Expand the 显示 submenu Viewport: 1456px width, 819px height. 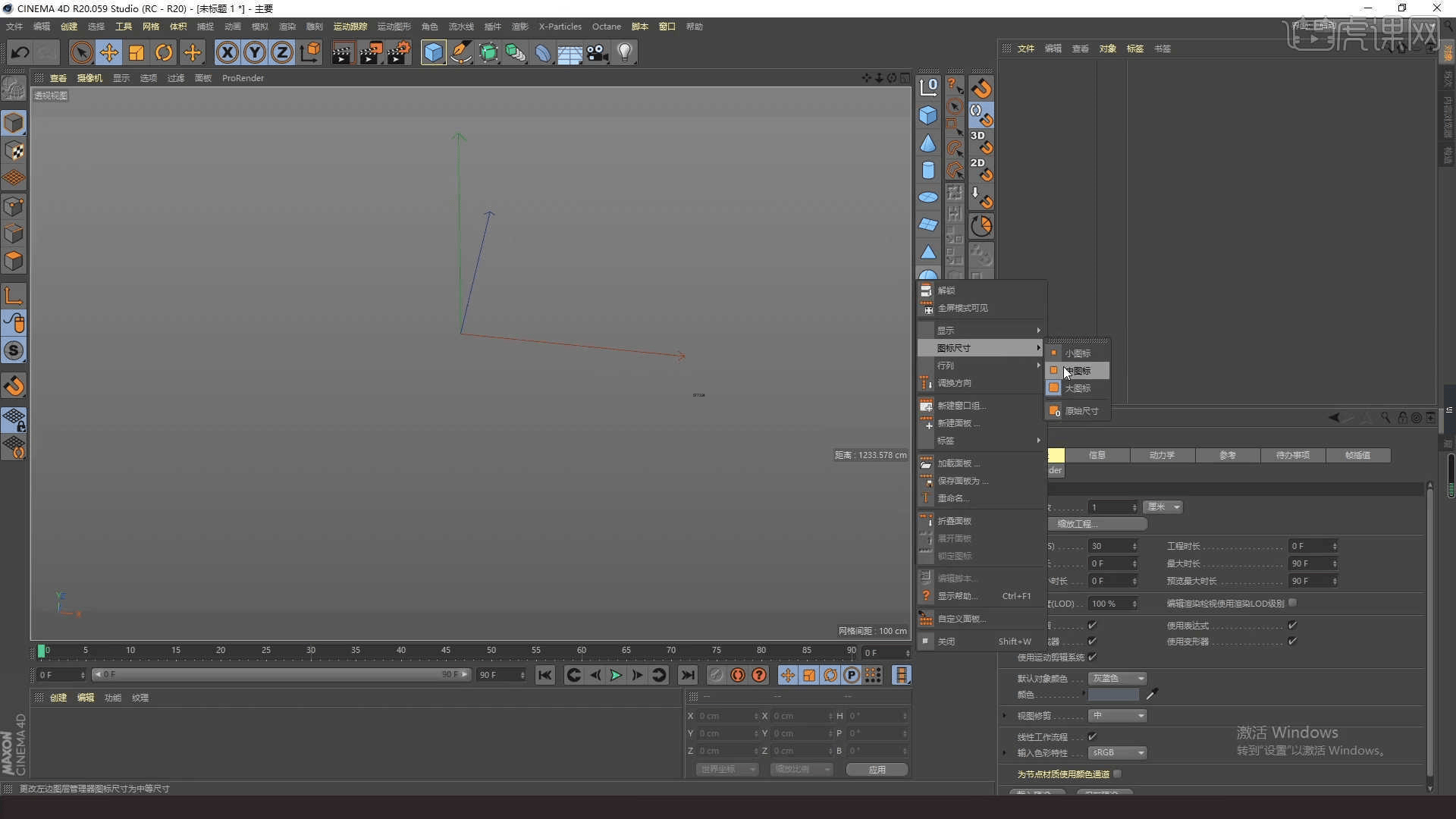tap(981, 331)
